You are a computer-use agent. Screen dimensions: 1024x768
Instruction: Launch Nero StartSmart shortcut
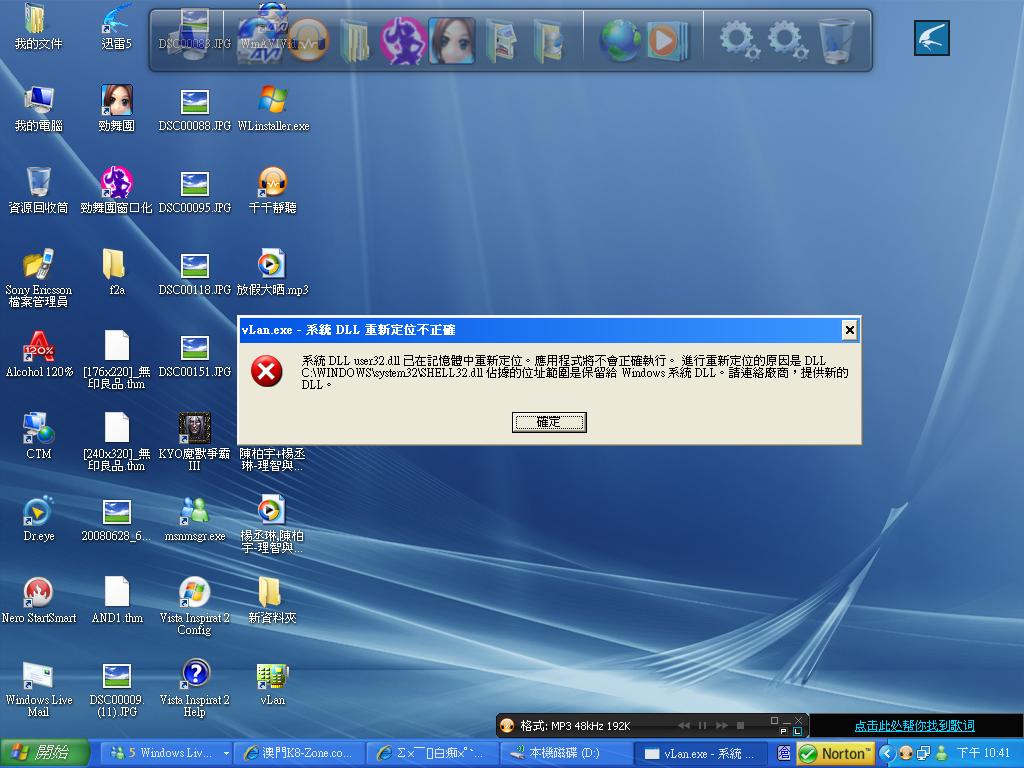[x=38, y=601]
